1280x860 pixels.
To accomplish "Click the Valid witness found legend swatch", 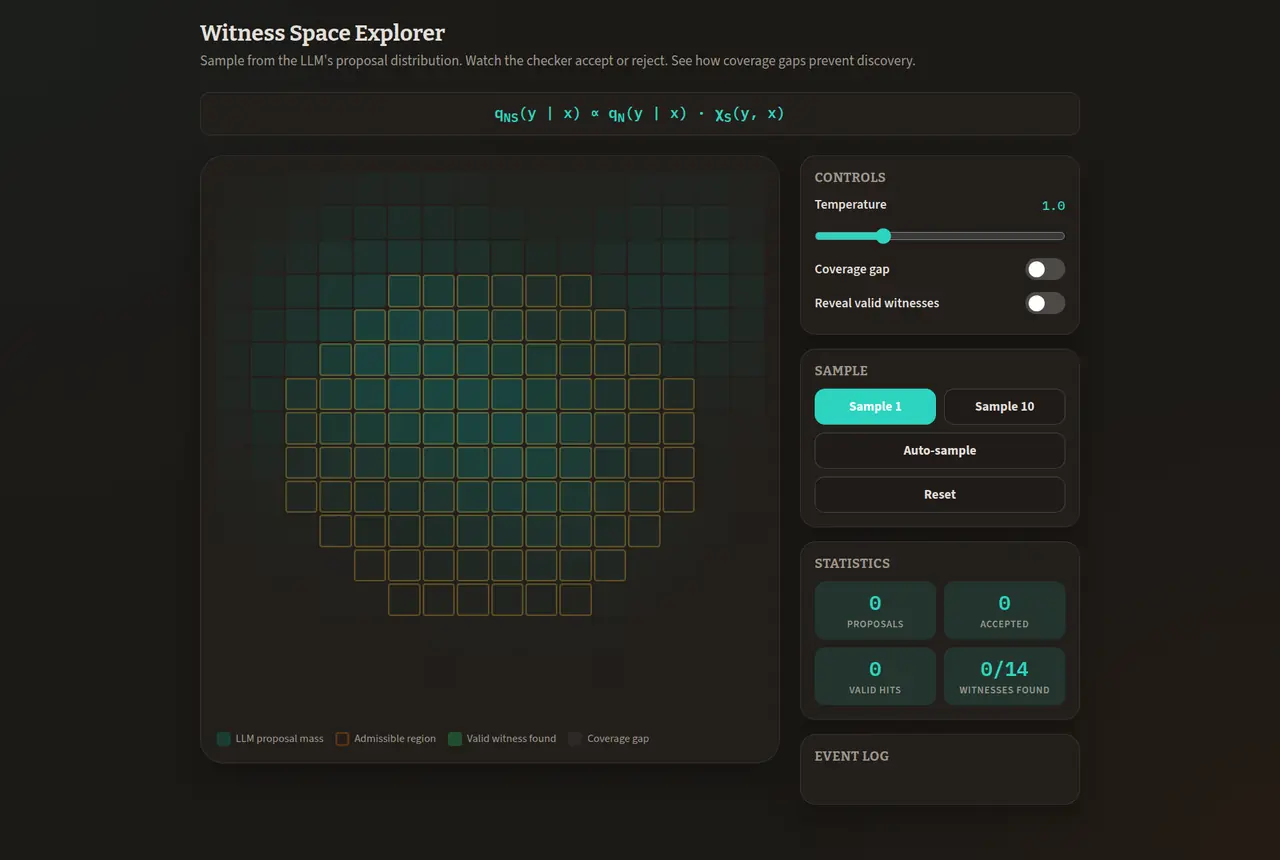I will pos(455,739).
